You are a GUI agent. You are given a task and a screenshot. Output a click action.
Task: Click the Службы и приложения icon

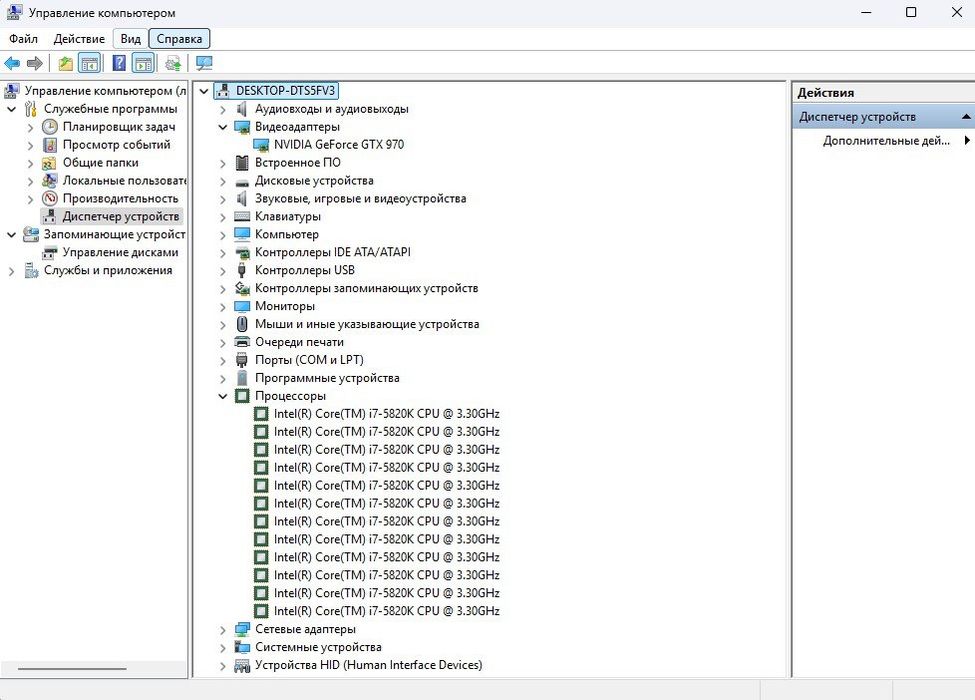(x=31, y=270)
